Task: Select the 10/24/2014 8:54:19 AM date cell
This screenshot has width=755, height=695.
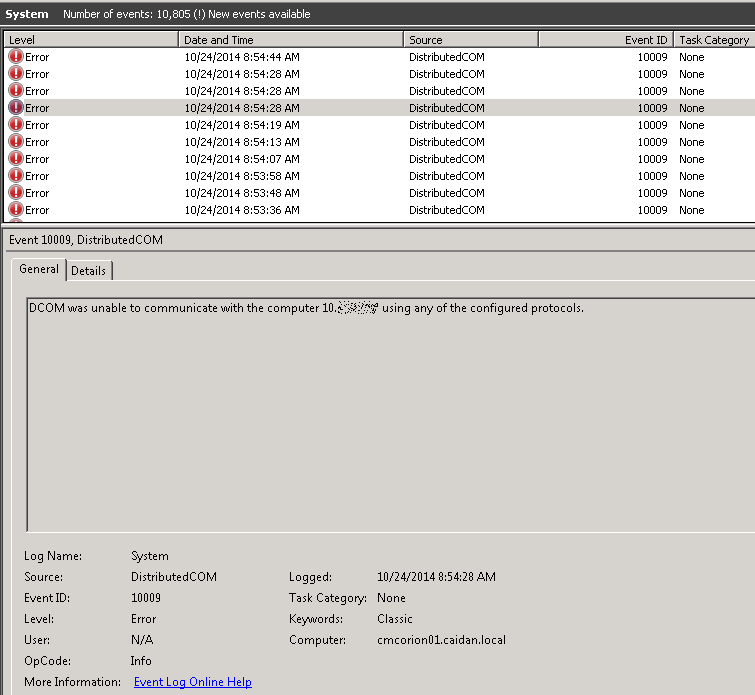Action: 242,125
